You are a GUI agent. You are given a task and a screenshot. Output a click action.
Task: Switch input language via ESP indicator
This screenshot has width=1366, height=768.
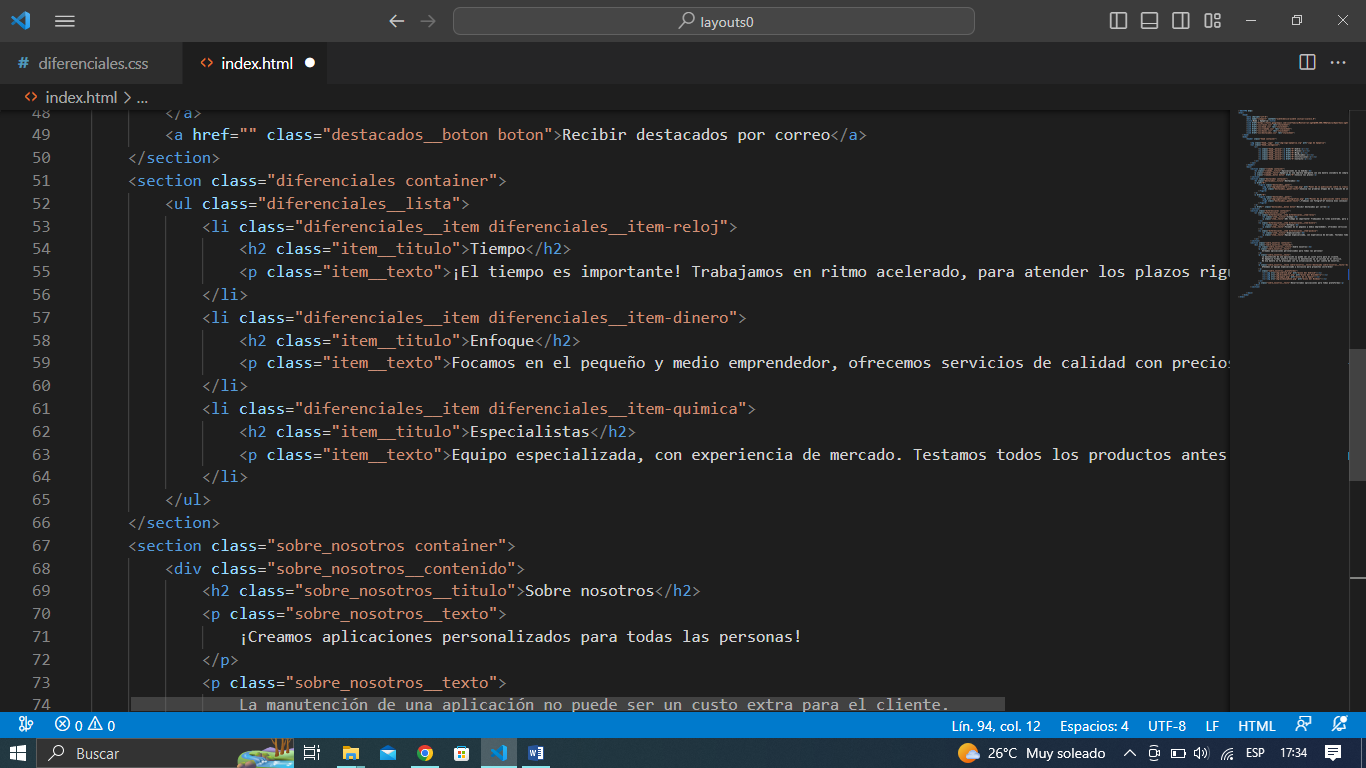1255,753
